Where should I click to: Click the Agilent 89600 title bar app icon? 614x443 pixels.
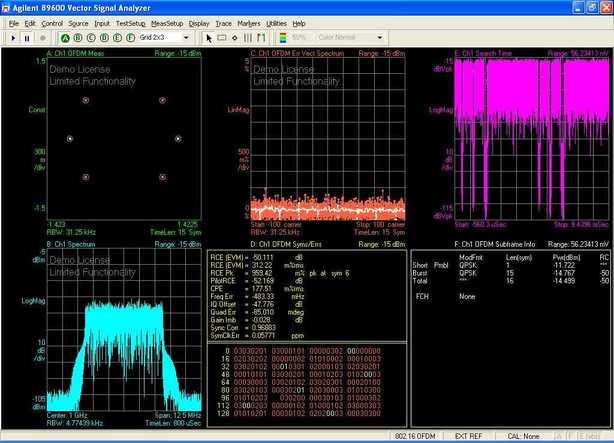(x=5, y=8)
